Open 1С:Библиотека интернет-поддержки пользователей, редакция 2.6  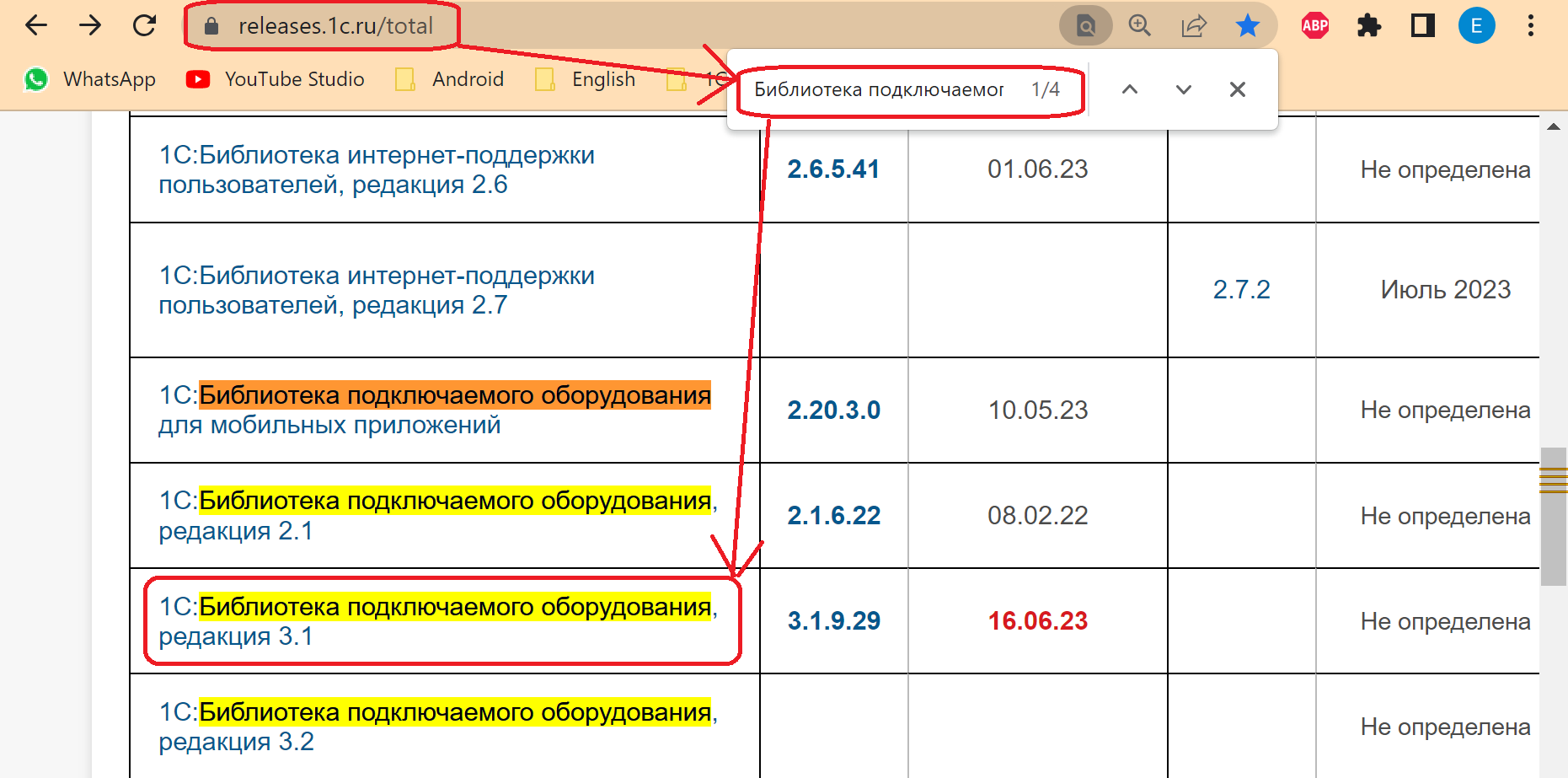click(x=377, y=169)
